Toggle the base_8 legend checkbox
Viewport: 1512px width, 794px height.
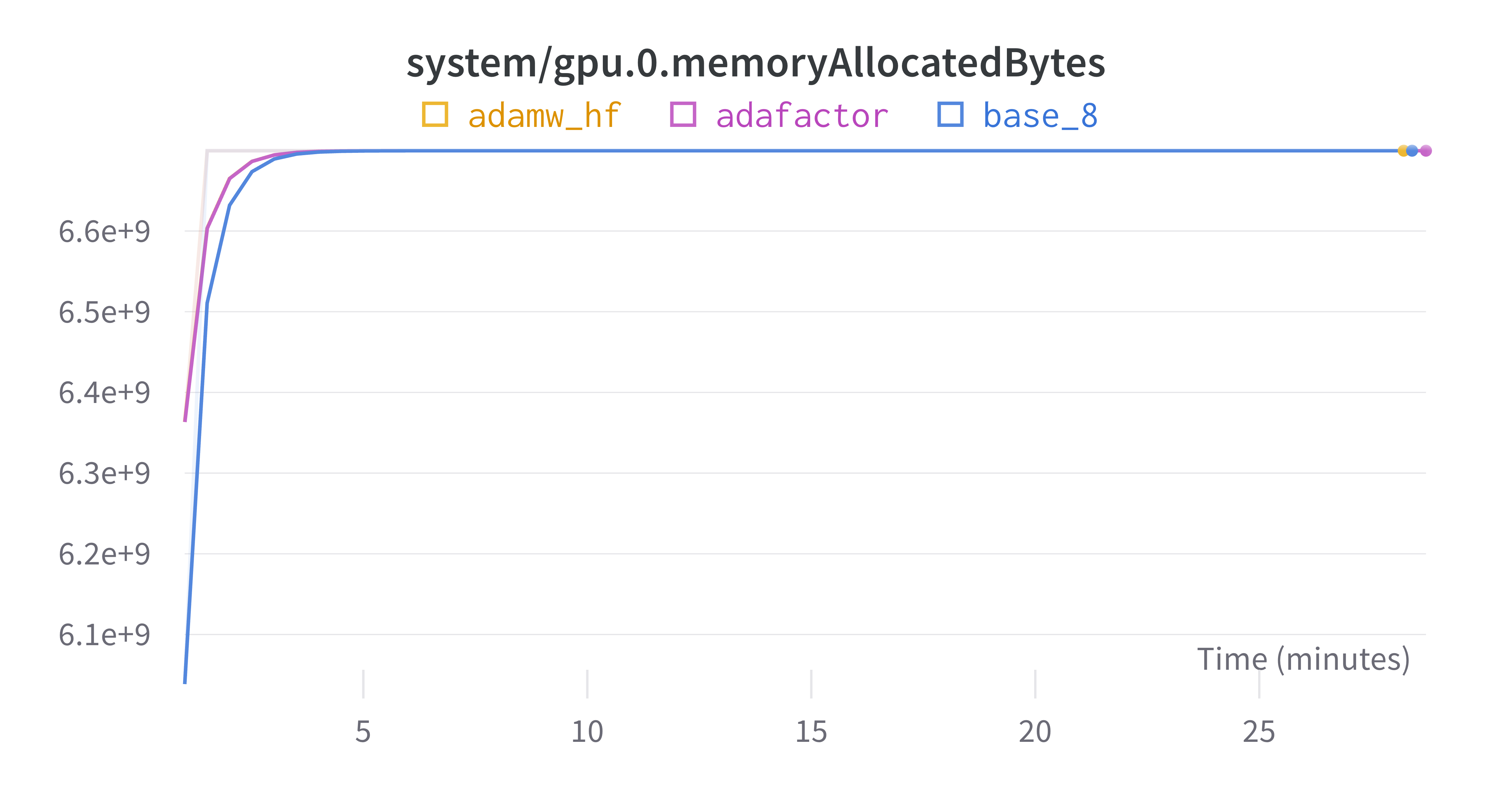(x=950, y=114)
